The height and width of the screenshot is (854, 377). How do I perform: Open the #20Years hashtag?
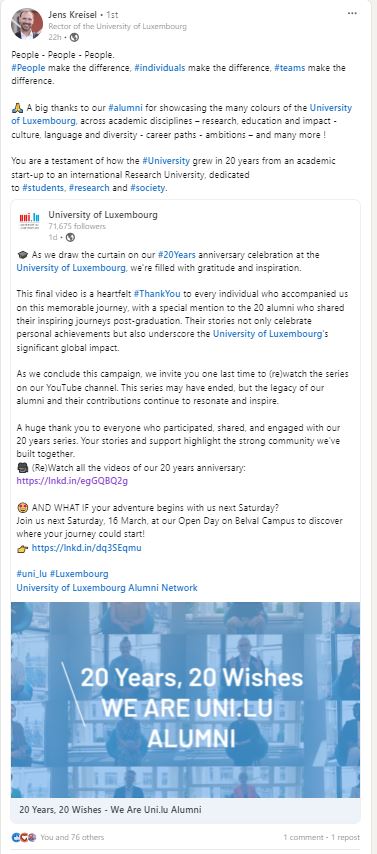click(x=177, y=254)
